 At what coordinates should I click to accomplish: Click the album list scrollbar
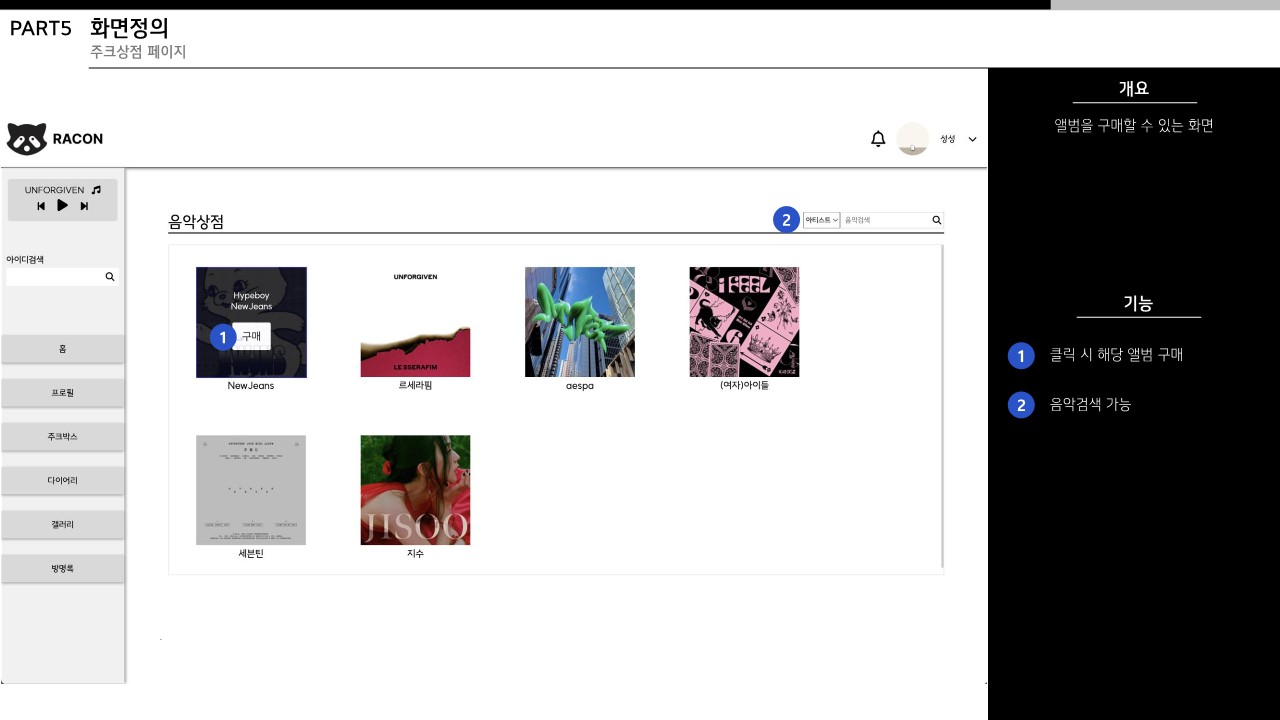coord(942,408)
